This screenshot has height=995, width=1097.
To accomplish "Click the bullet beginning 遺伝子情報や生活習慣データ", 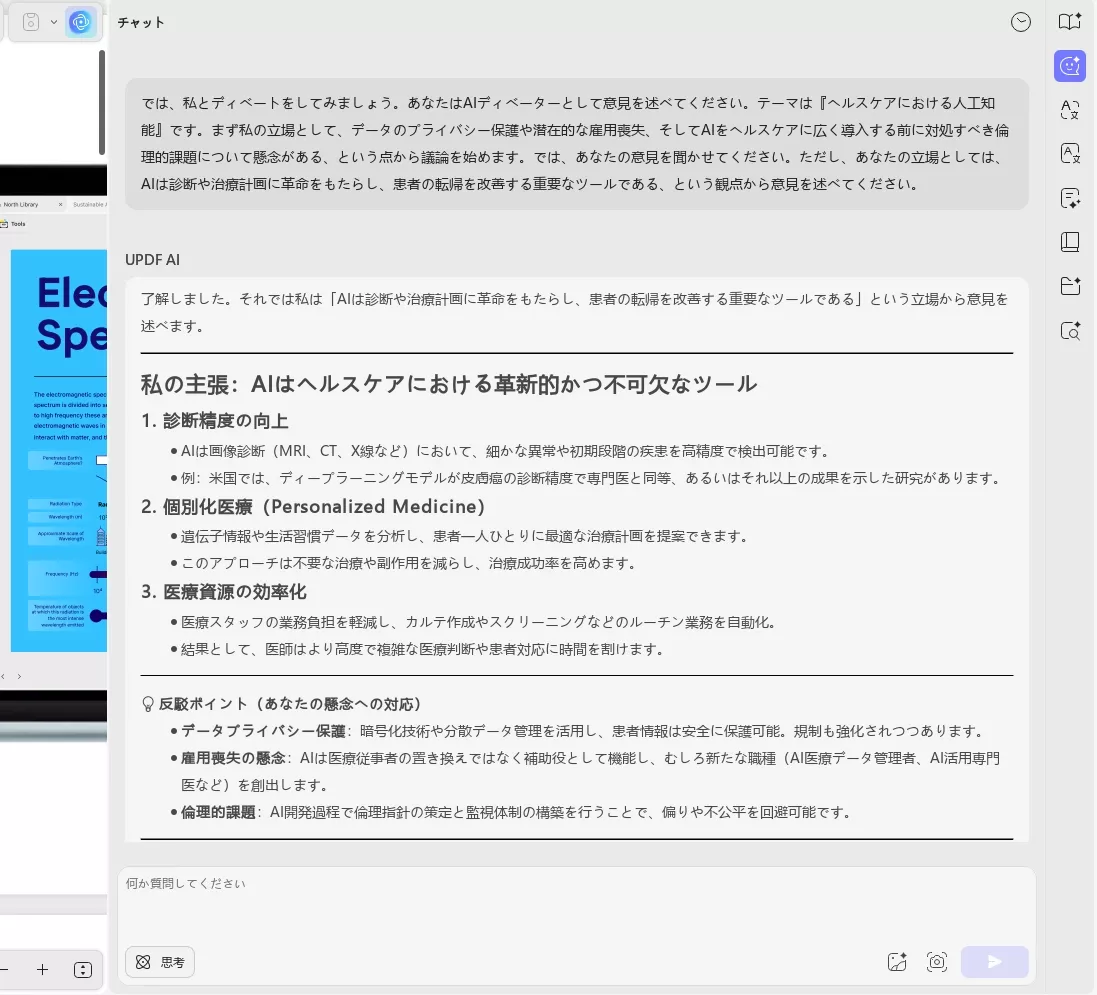I will click(460, 537).
